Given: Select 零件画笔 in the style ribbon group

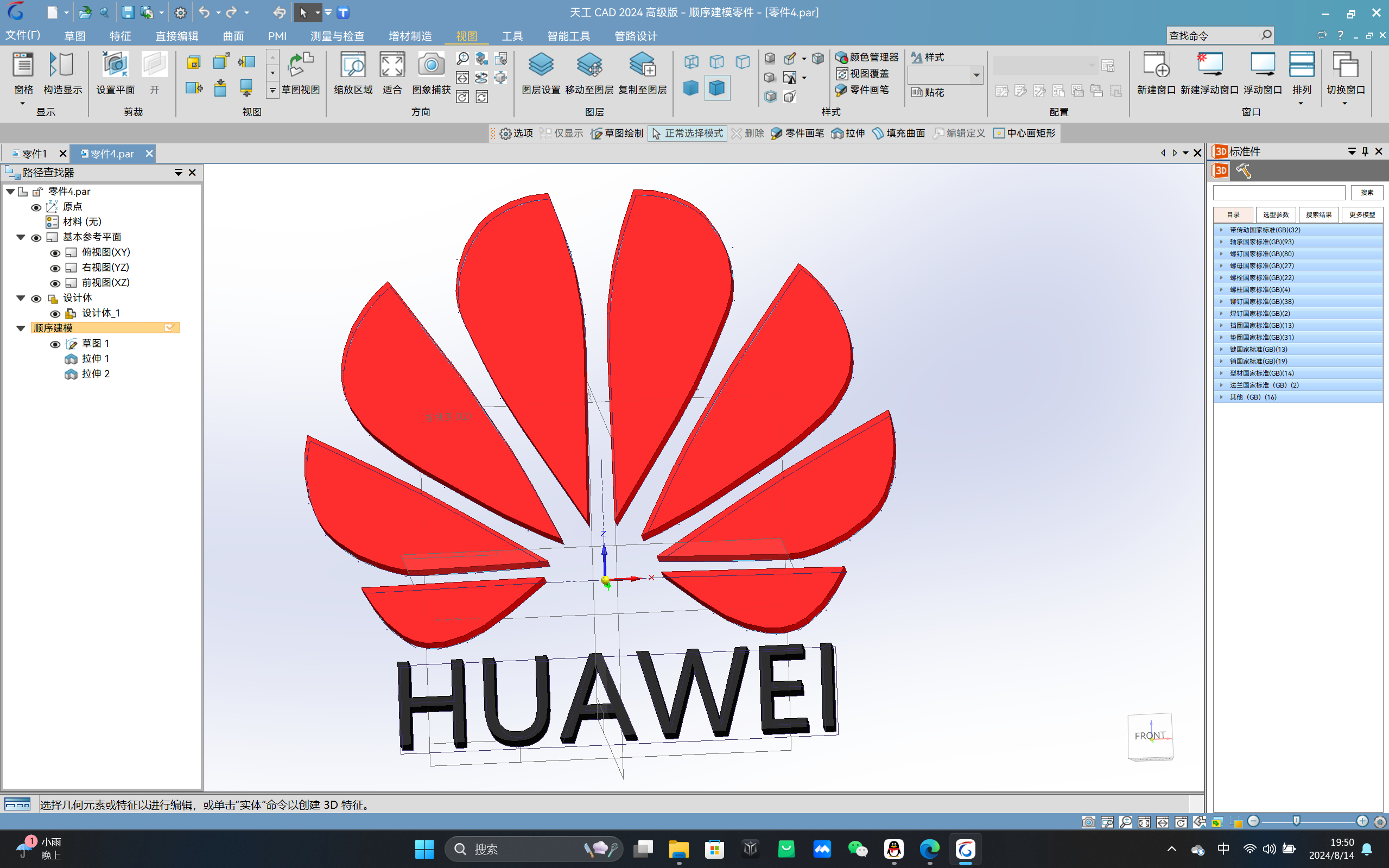Looking at the screenshot, I should pyautogui.click(x=862, y=90).
